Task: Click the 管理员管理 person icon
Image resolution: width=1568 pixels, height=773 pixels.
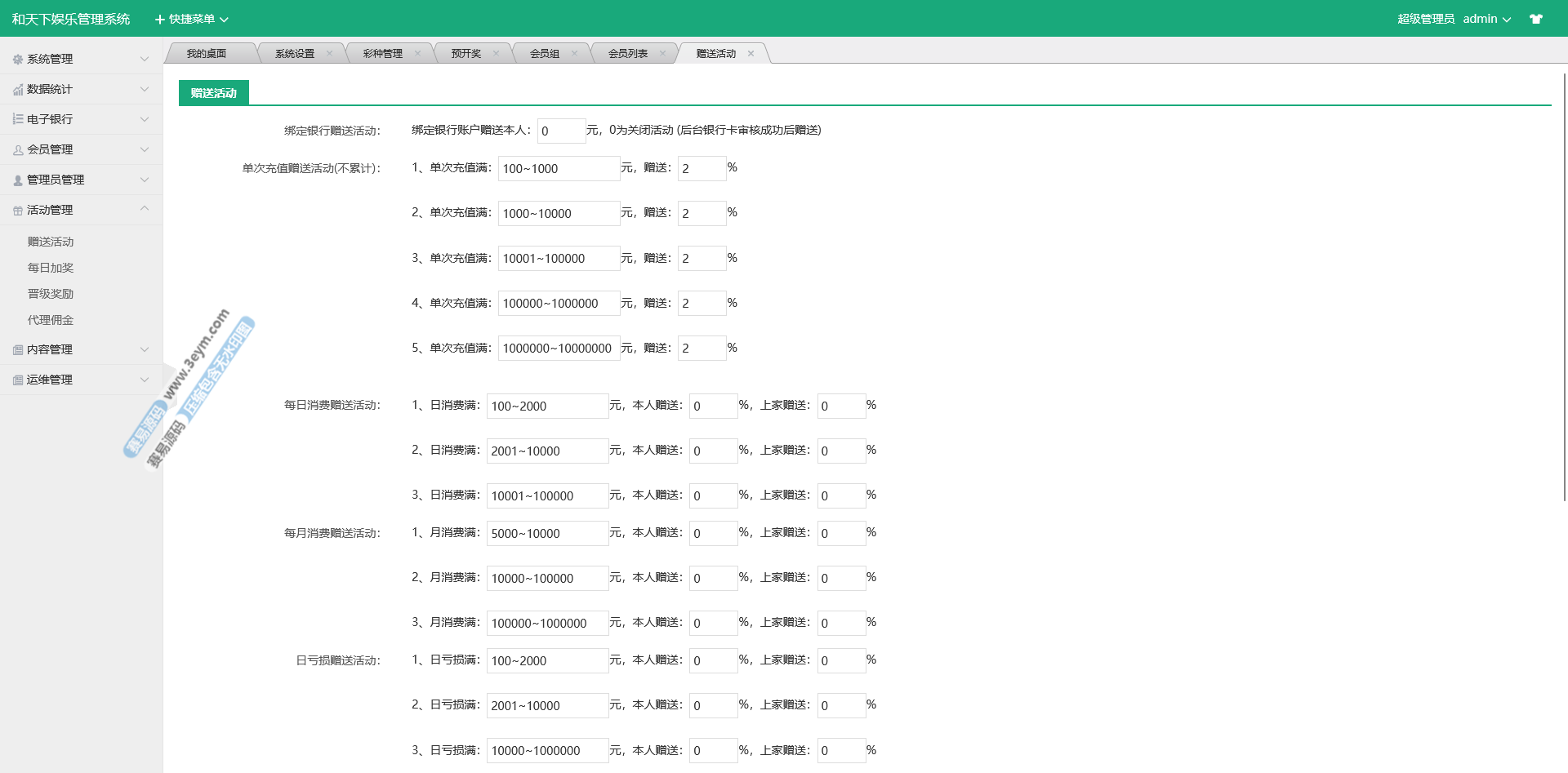Action: tap(18, 180)
